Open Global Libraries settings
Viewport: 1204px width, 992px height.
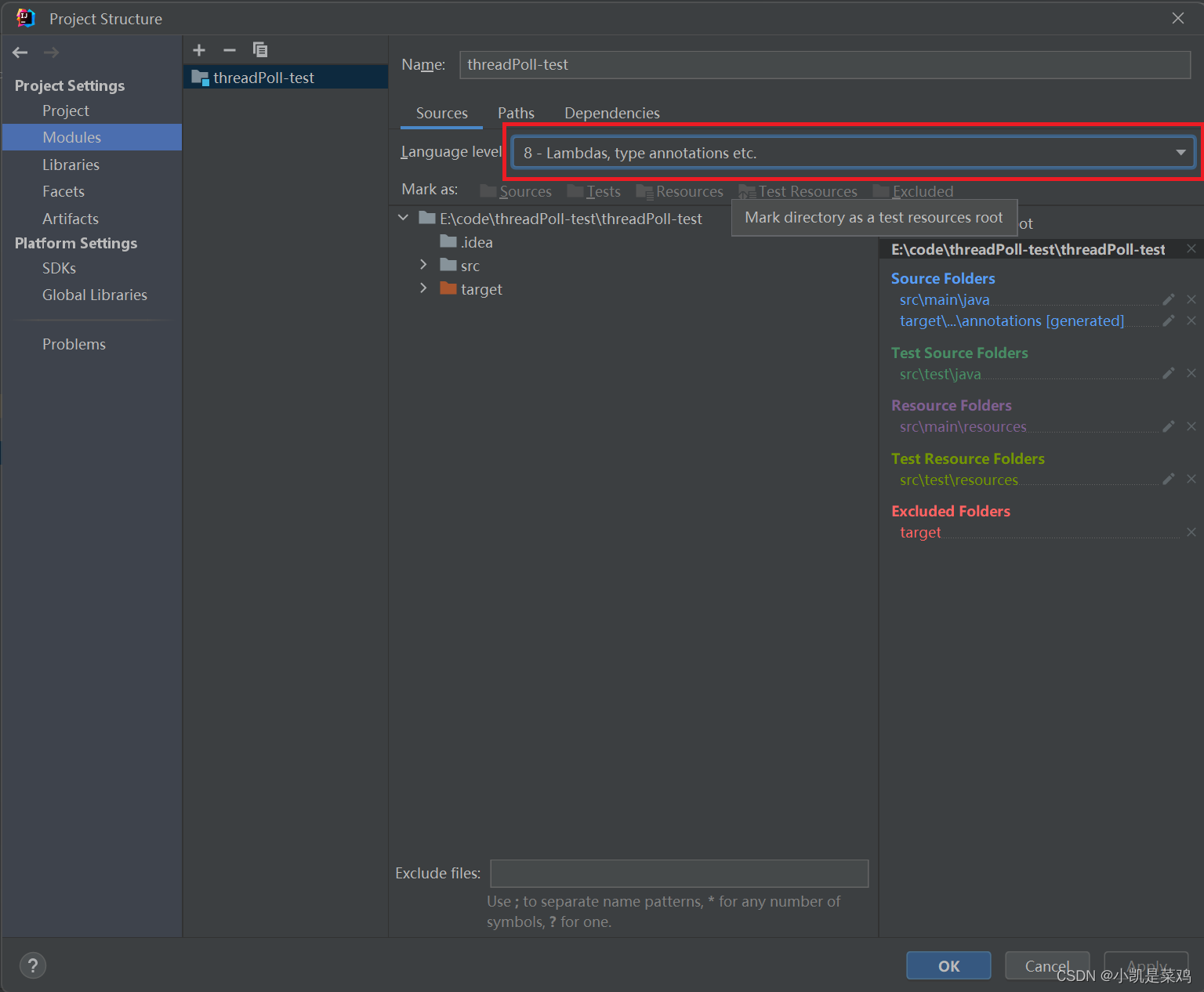click(95, 295)
